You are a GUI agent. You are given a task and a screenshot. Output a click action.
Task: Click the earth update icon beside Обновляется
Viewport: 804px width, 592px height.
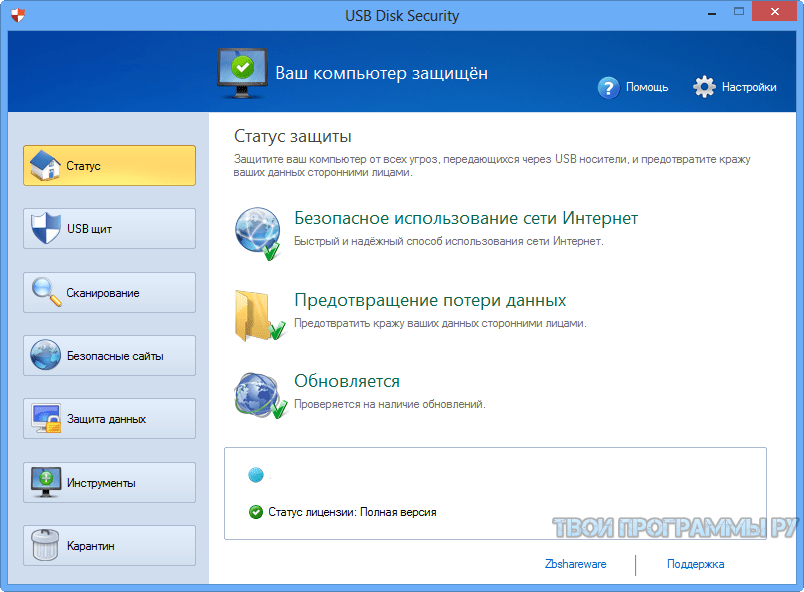point(260,395)
